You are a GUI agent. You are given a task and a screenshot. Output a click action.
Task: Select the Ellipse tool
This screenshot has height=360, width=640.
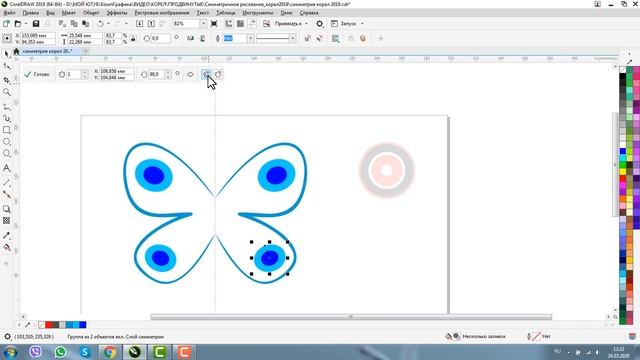(x=7, y=142)
